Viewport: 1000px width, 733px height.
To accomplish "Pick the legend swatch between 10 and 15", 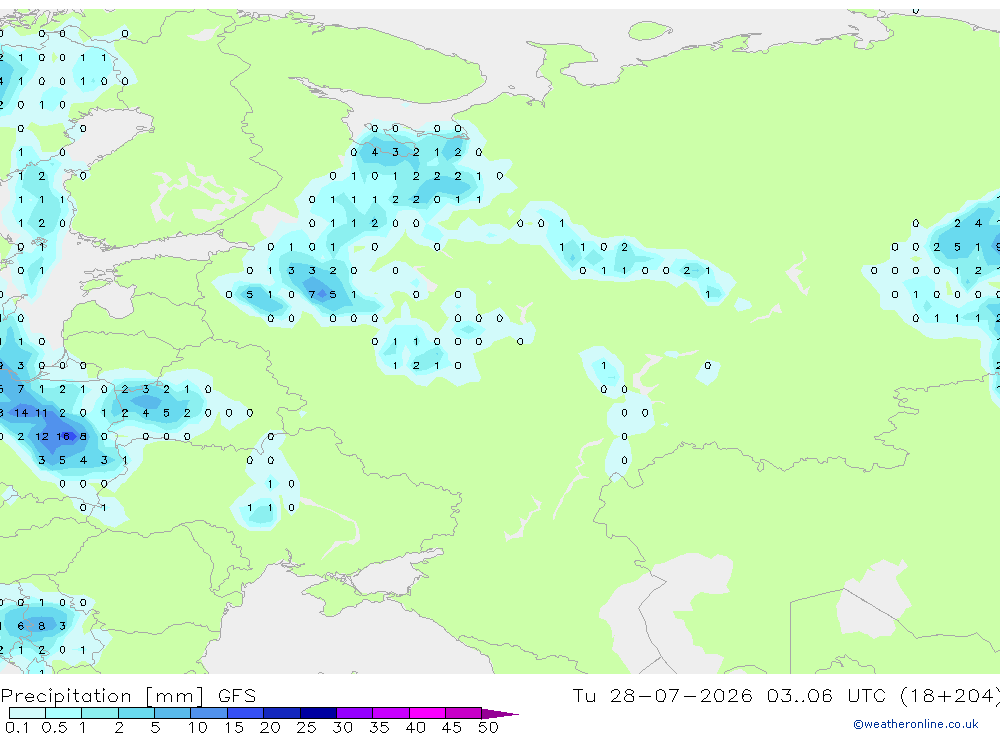I will pyautogui.click(x=209, y=713).
